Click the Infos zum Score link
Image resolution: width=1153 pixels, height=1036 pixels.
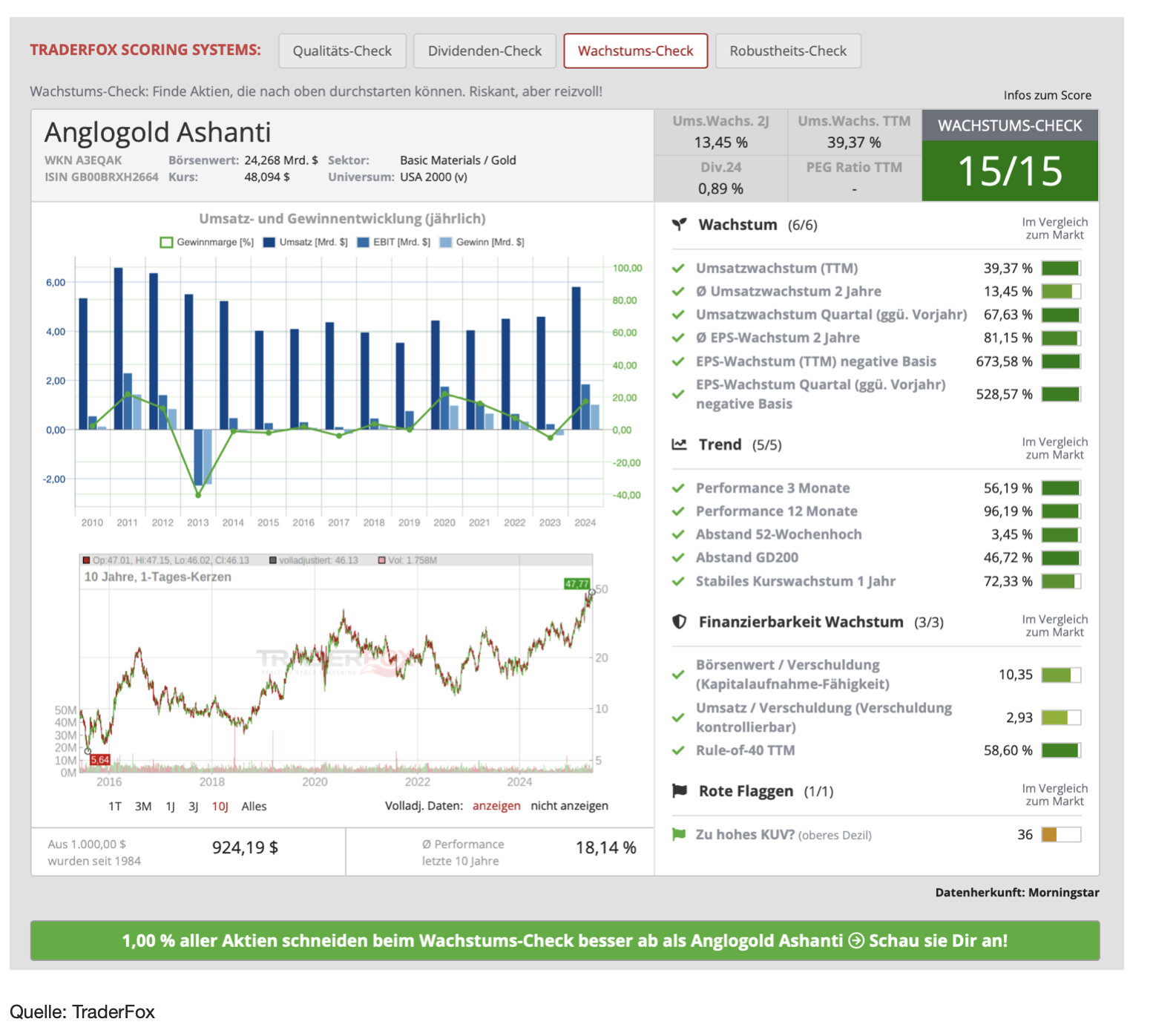[x=1047, y=95]
